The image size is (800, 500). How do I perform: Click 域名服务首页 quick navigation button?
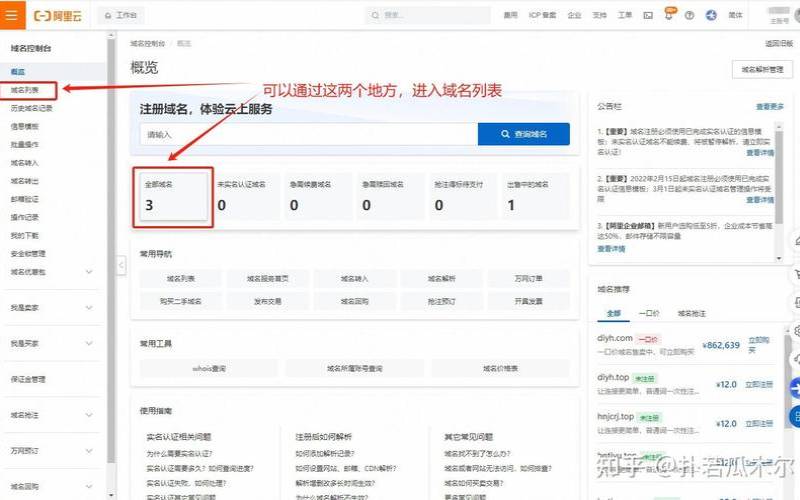[x=268, y=279]
